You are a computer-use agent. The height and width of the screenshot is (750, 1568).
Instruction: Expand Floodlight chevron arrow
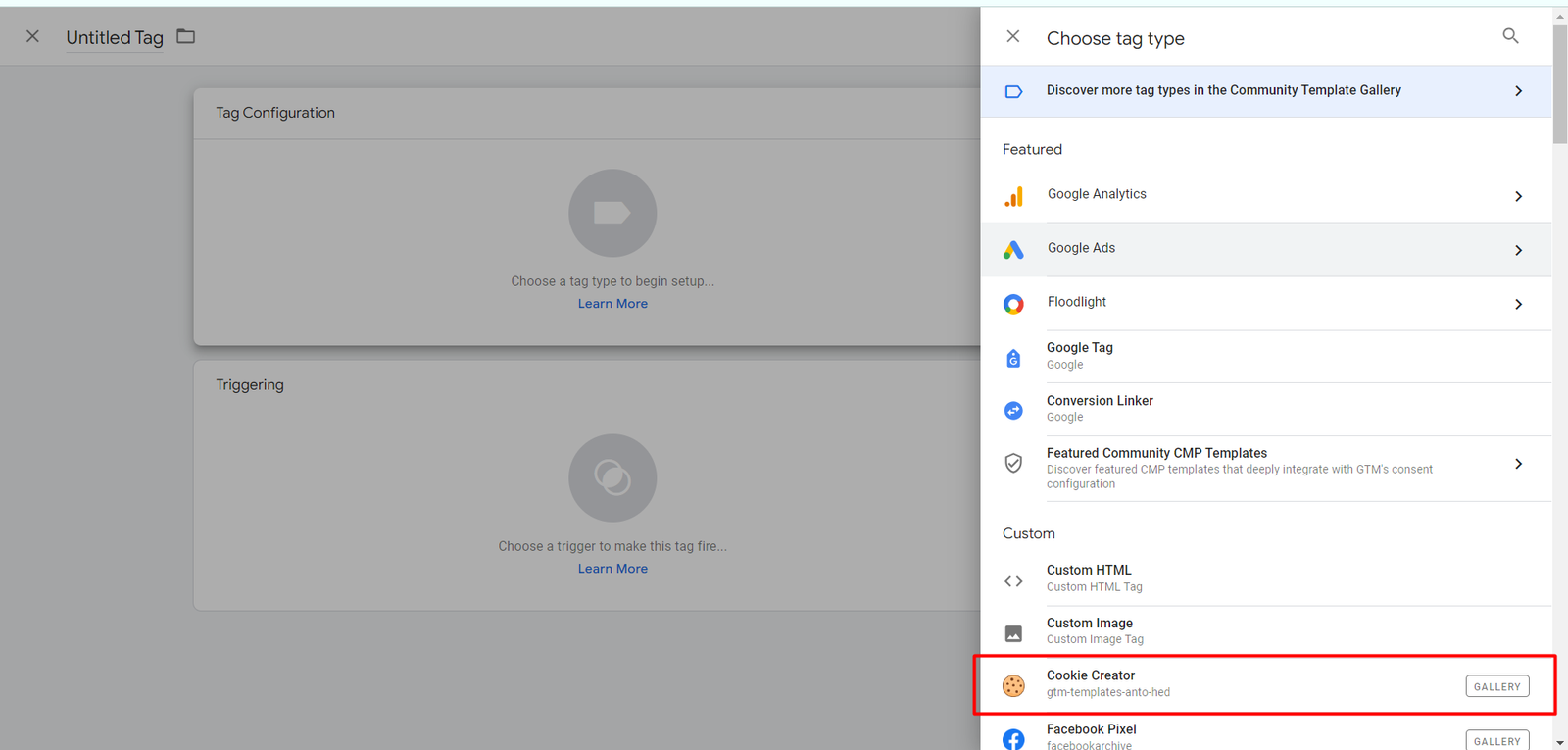[x=1518, y=304]
